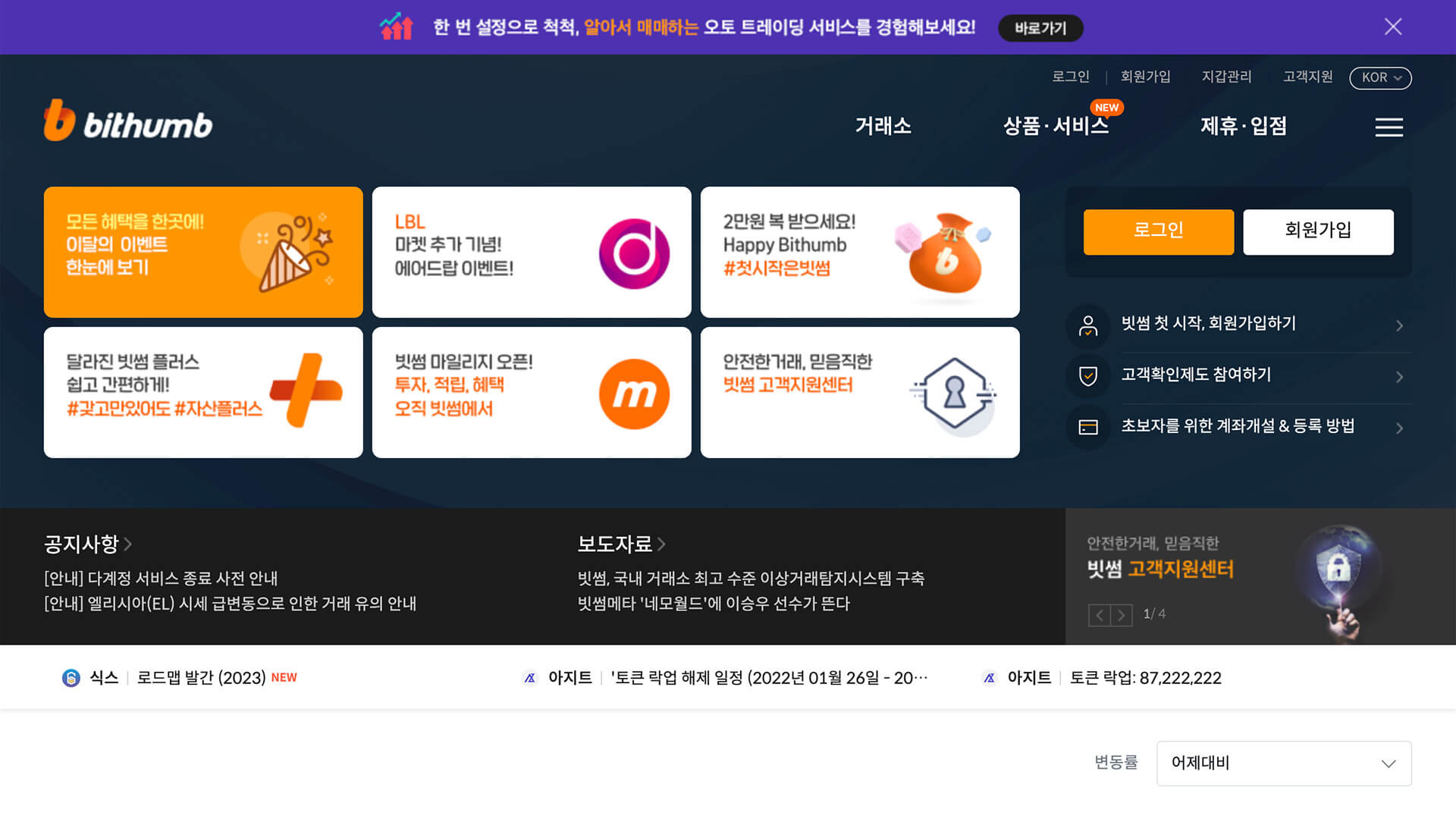Open the KOR language dropdown
Screen dimensions: 1456x819
1380,77
